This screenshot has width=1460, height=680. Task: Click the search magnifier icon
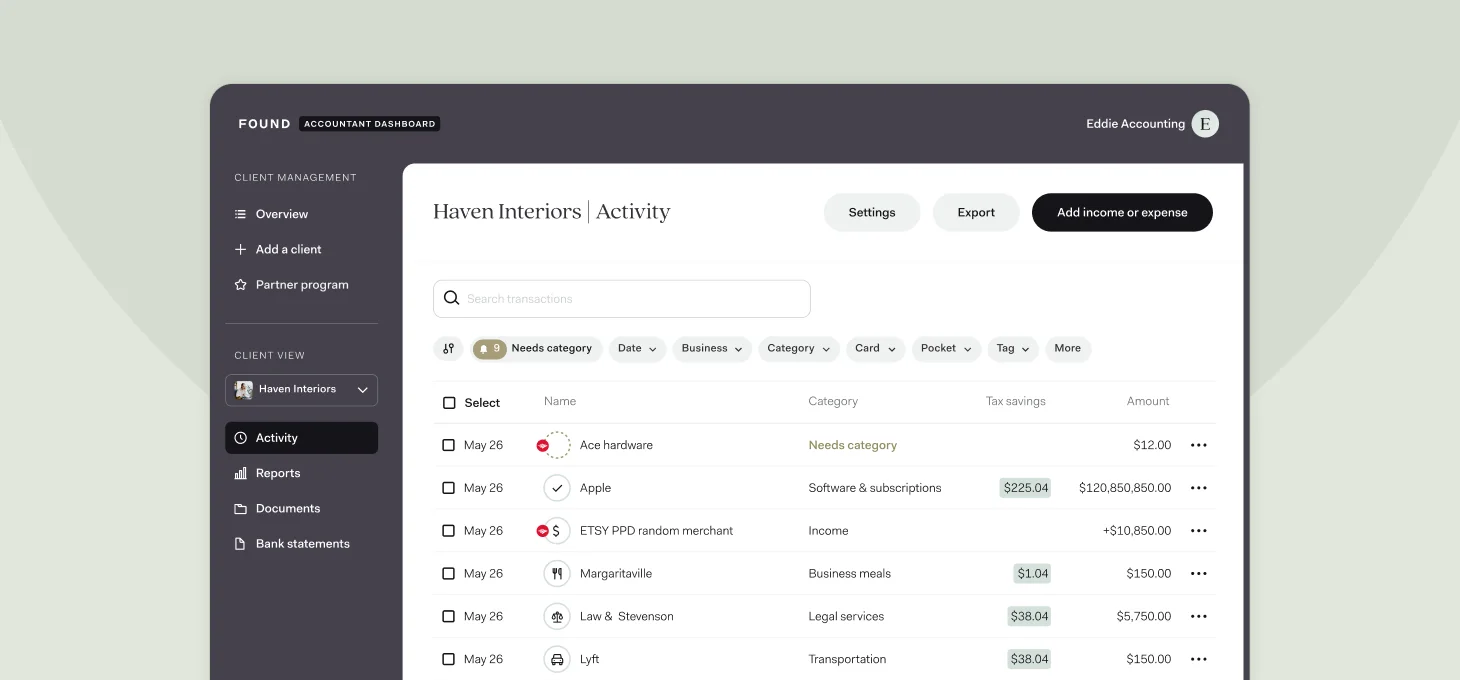451,298
